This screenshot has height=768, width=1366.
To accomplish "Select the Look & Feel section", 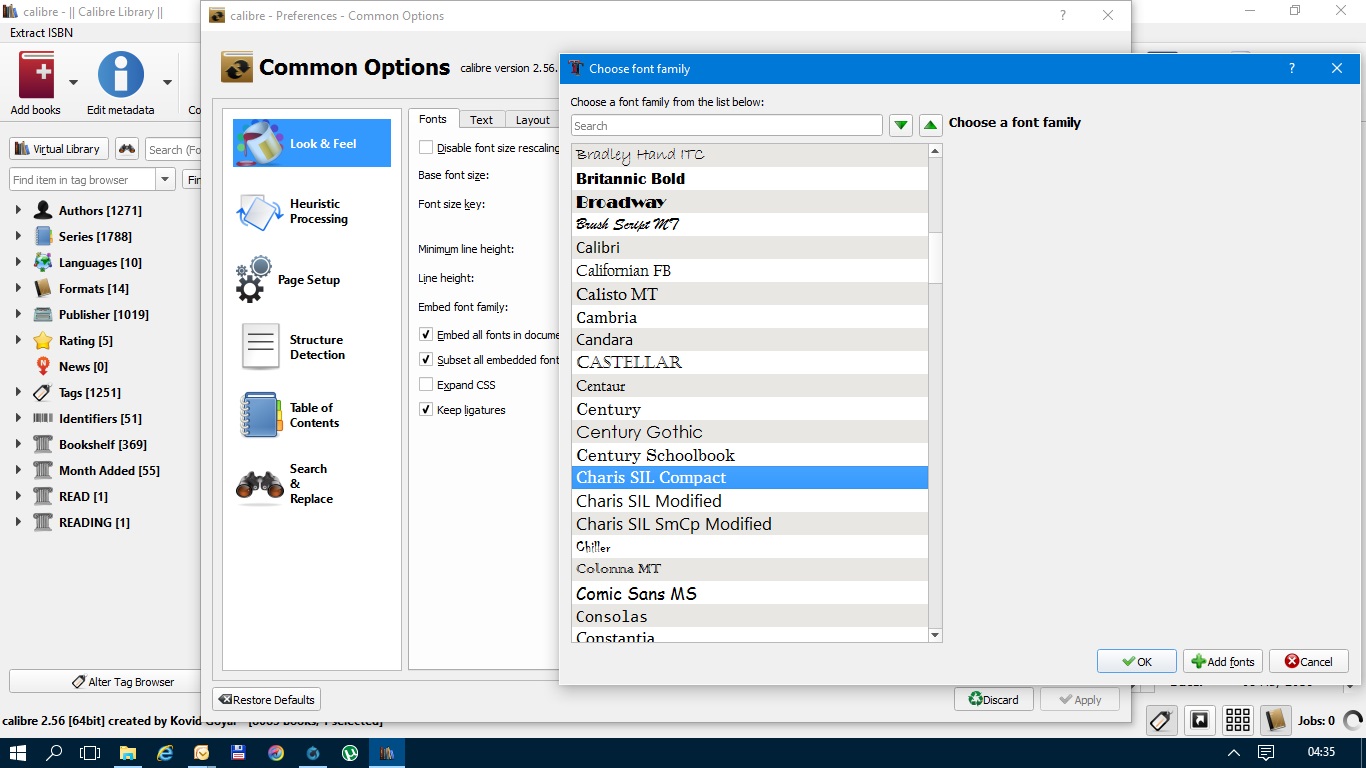I will pyautogui.click(x=312, y=143).
